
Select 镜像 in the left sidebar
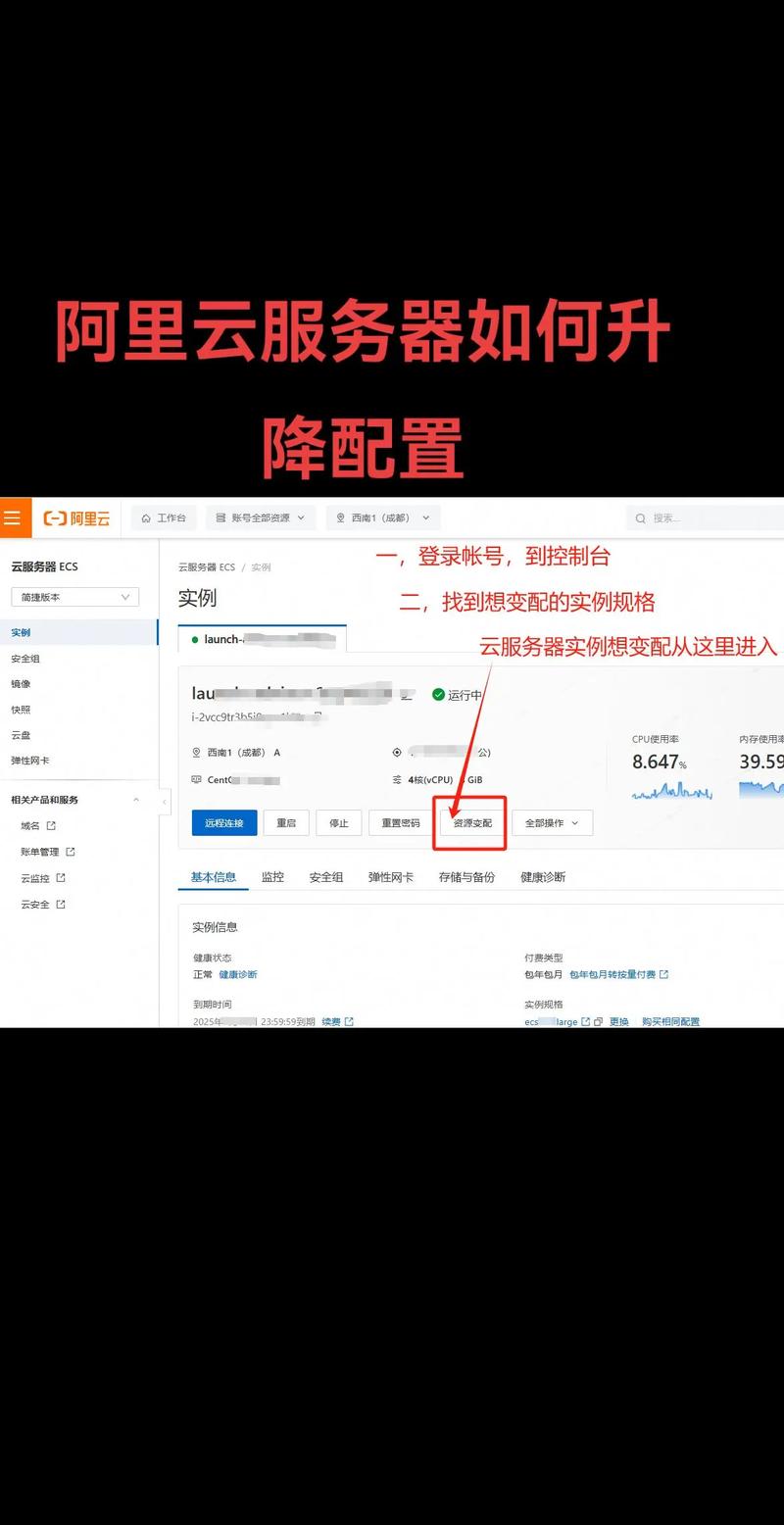pyautogui.click(x=20, y=683)
